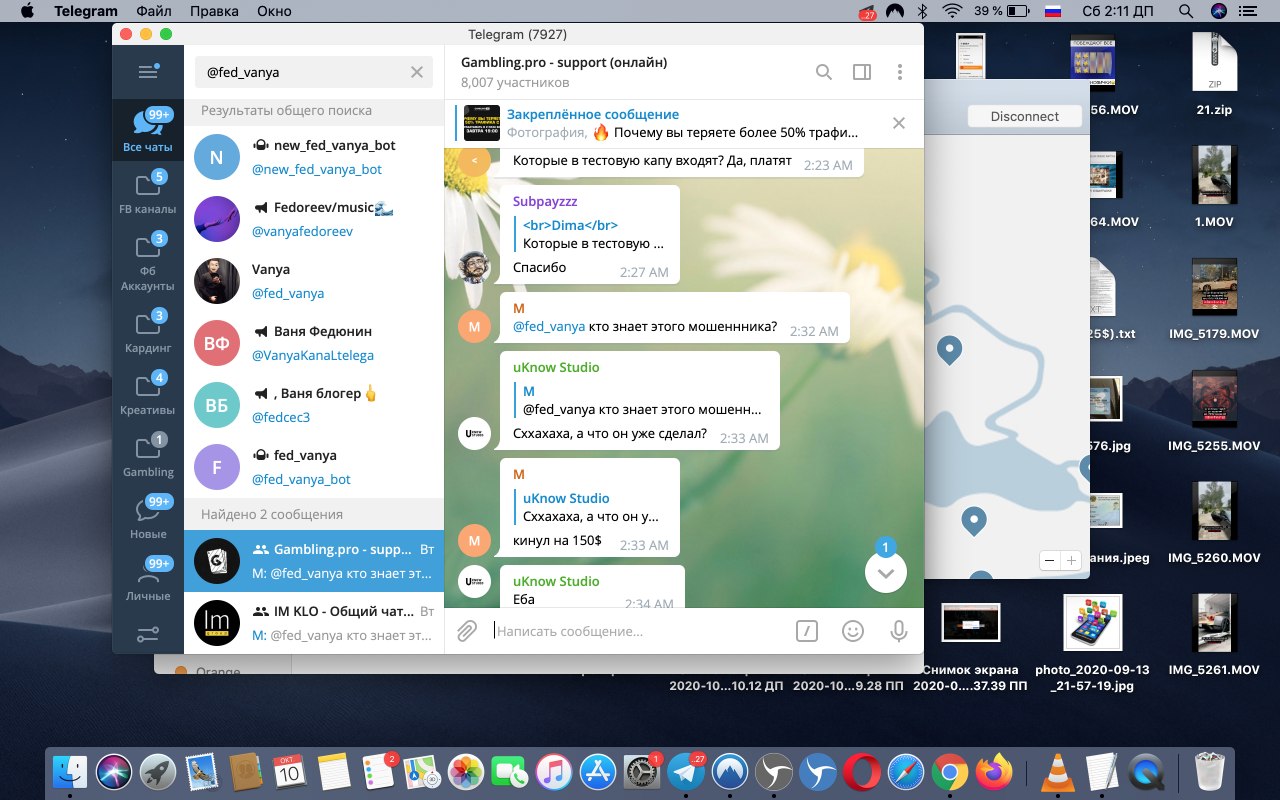Launch Siri from the Dock
Viewport: 1280px width, 800px height.
pyautogui.click(x=114, y=772)
